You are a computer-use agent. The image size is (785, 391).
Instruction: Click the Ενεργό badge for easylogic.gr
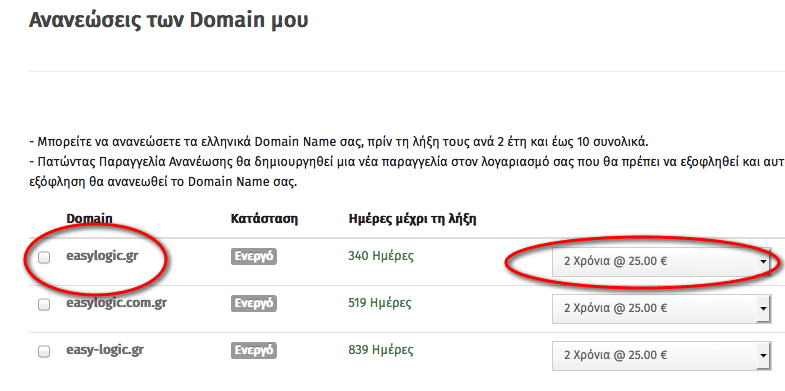254,257
